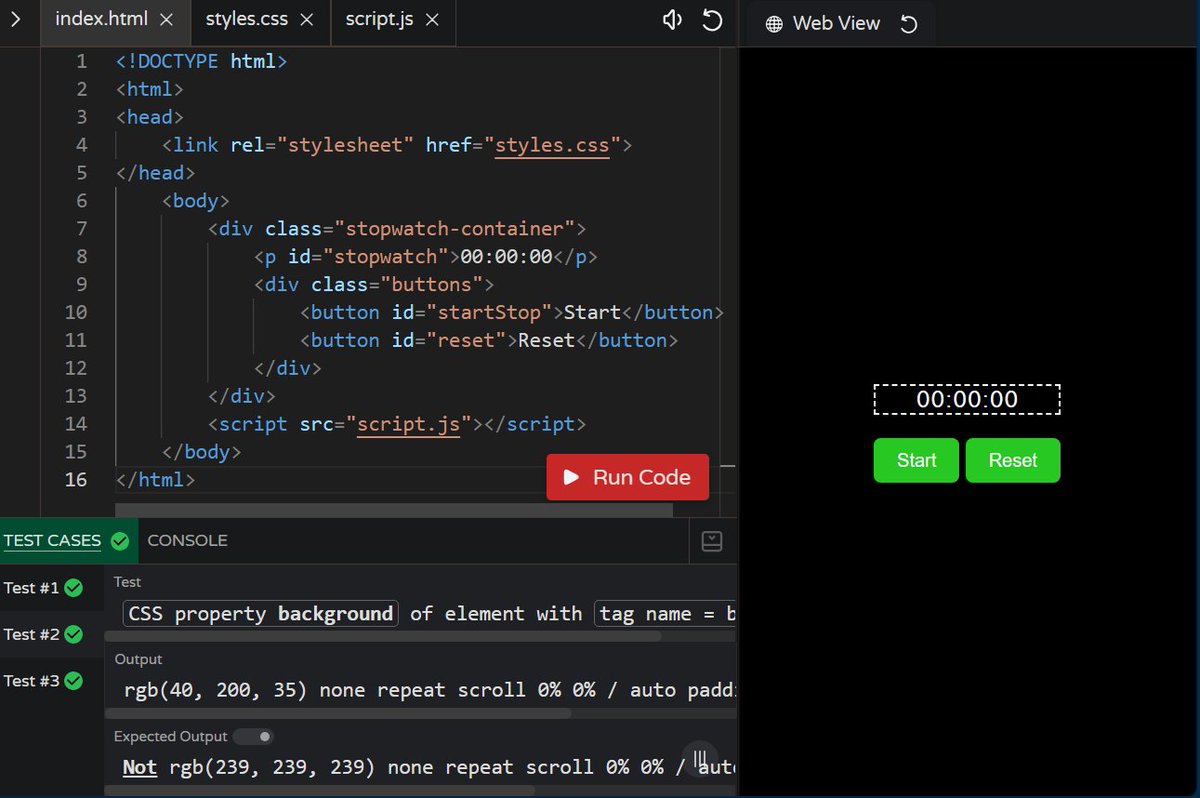1200x798 pixels.
Task: Refresh the Web View with its reload icon
Action: 908,23
